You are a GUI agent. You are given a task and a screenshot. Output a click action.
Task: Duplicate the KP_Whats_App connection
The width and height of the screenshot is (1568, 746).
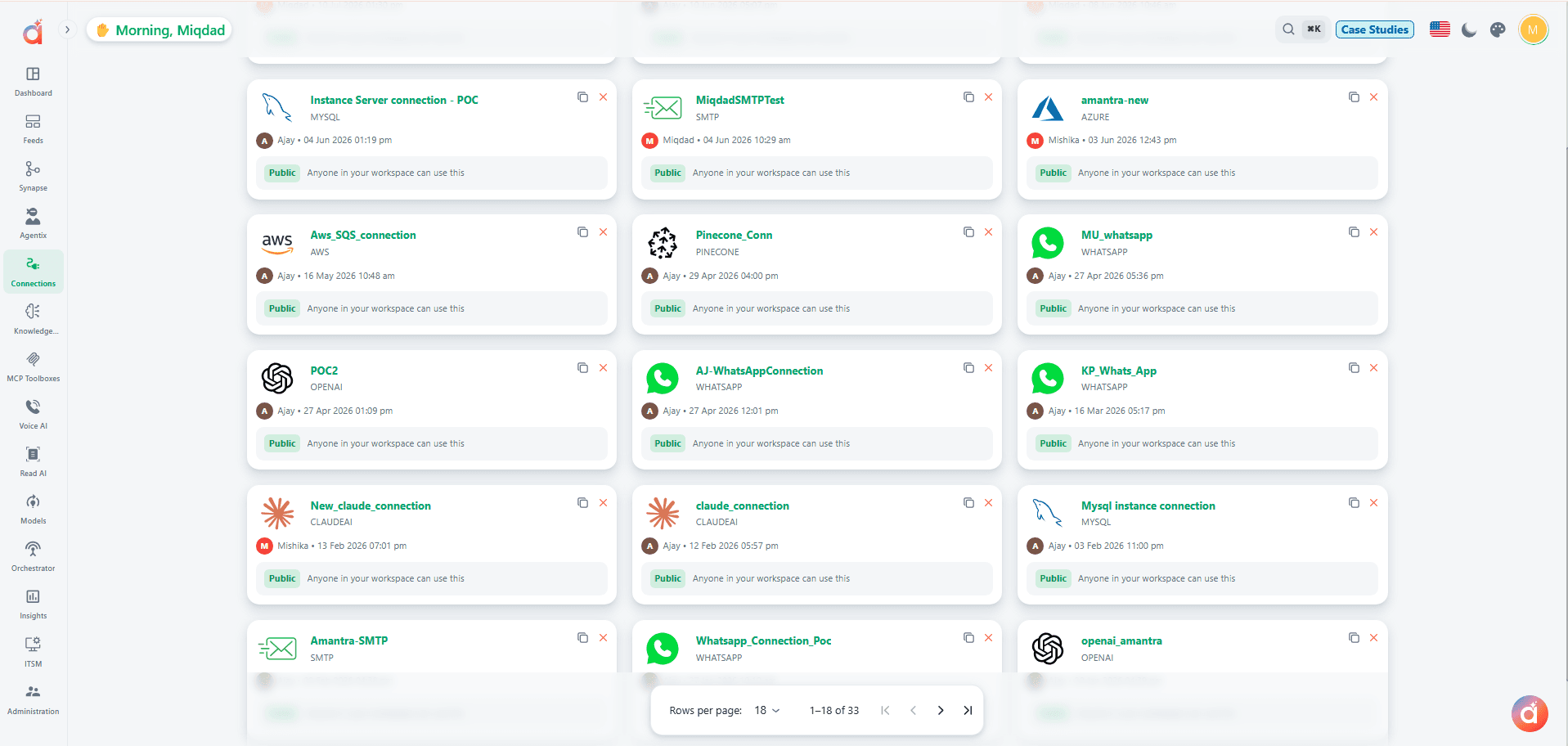tap(1354, 367)
